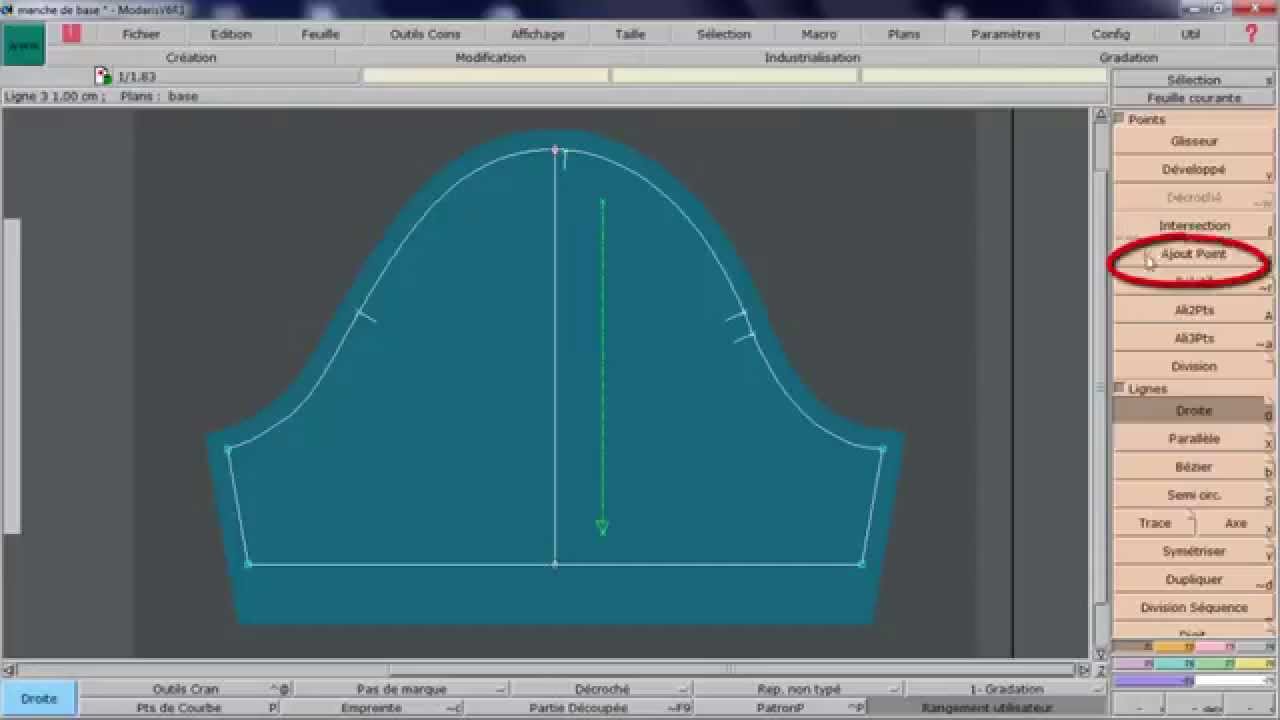Open the Fichier menu
The image size is (1280, 720).
pyautogui.click(x=141, y=34)
